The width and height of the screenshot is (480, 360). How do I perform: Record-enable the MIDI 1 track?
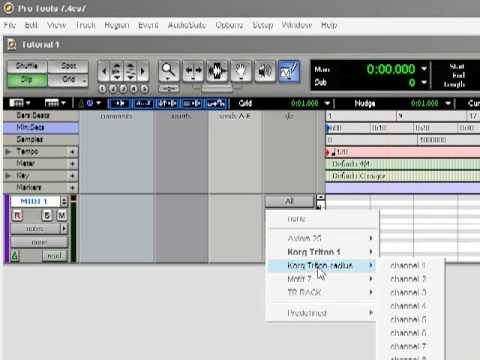(x=17, y=216)
